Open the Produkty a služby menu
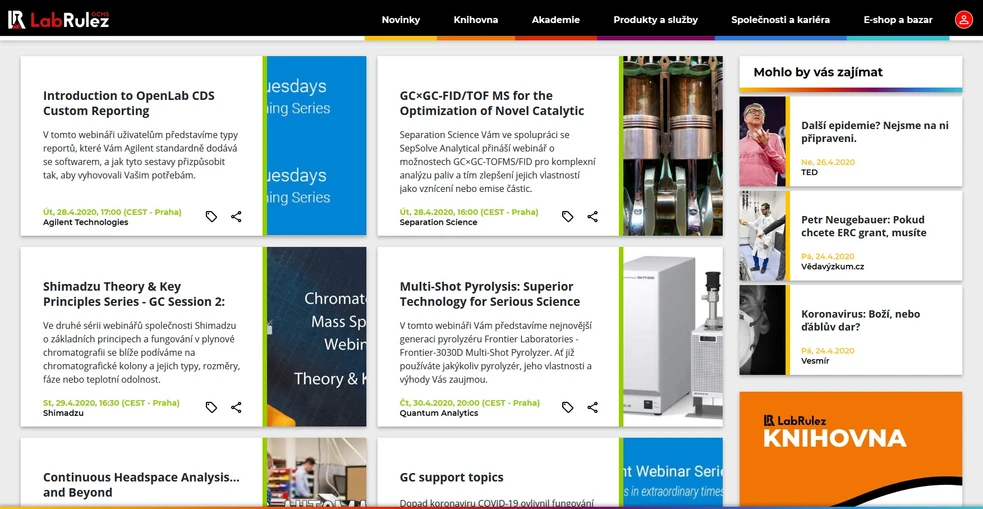Image resolution: width=983 pixels, height=509 pixels. (x=655, y=19)
